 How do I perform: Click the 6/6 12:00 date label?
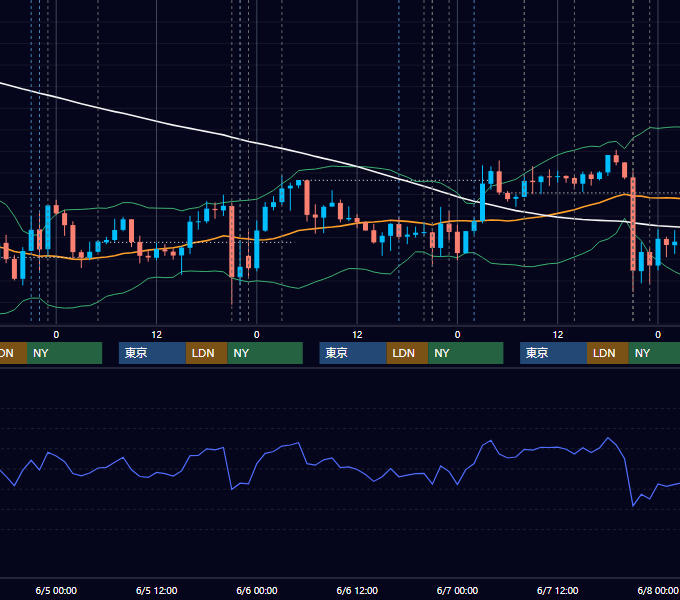357,590
